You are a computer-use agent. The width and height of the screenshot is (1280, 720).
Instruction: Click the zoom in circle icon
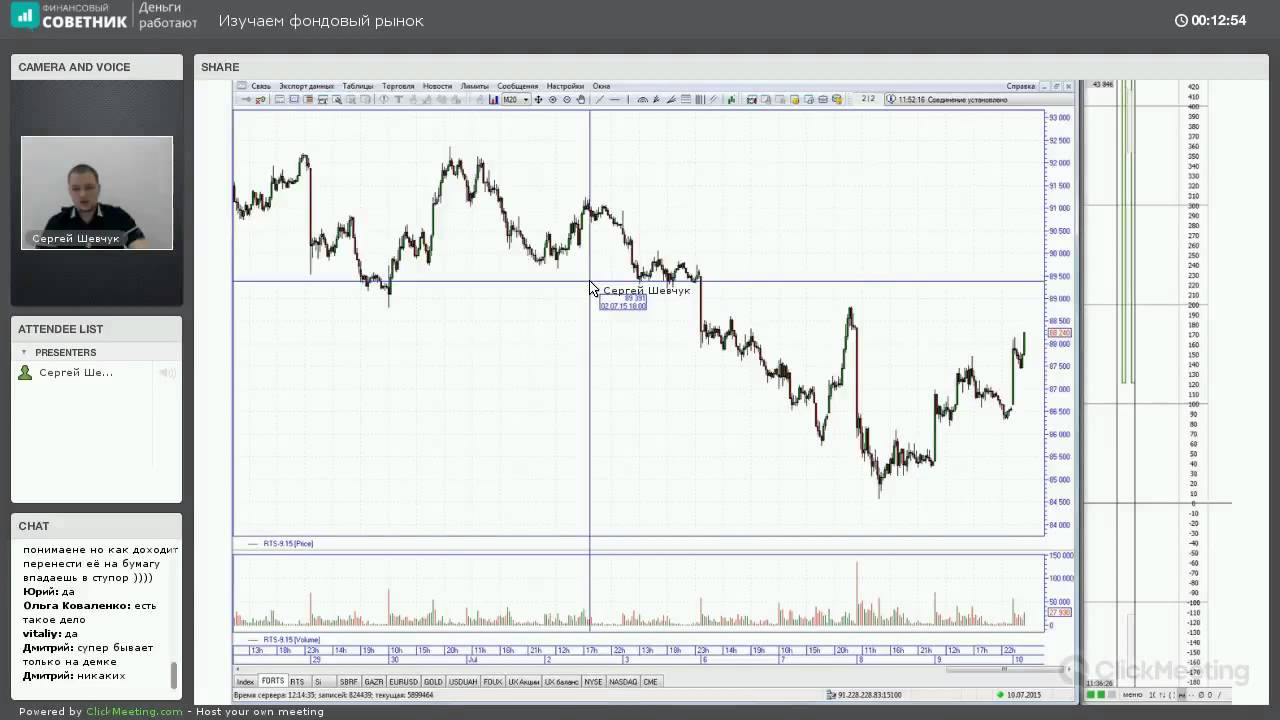[552, 99]
